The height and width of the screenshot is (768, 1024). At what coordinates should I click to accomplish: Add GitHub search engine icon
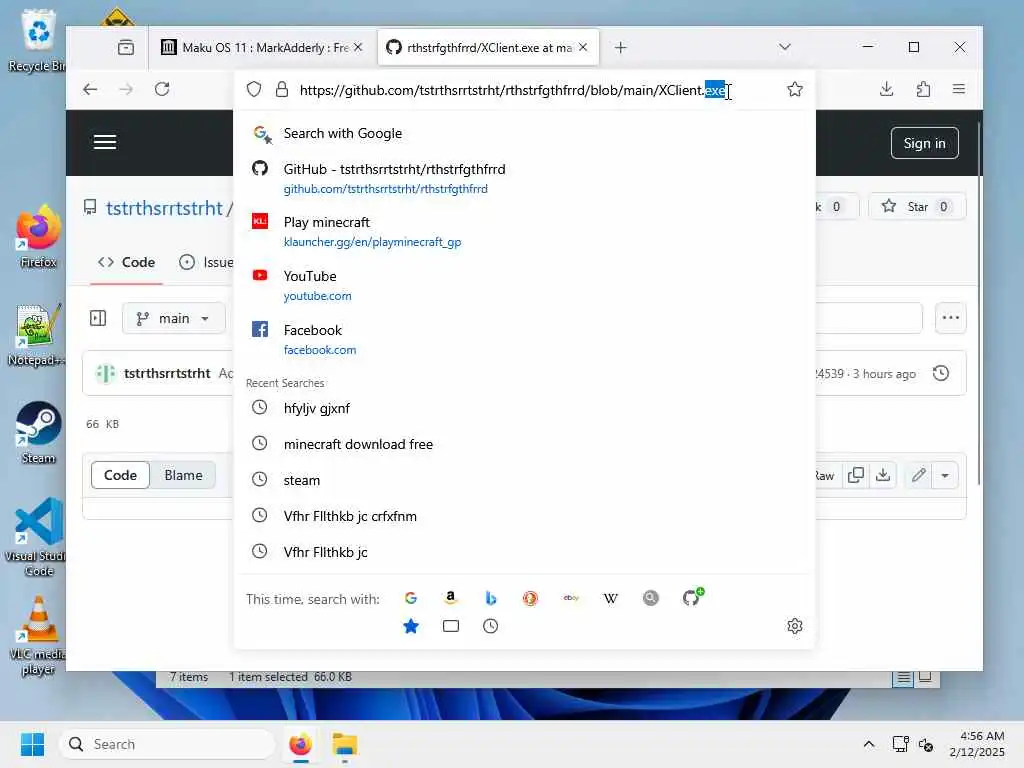pos(692,597)
